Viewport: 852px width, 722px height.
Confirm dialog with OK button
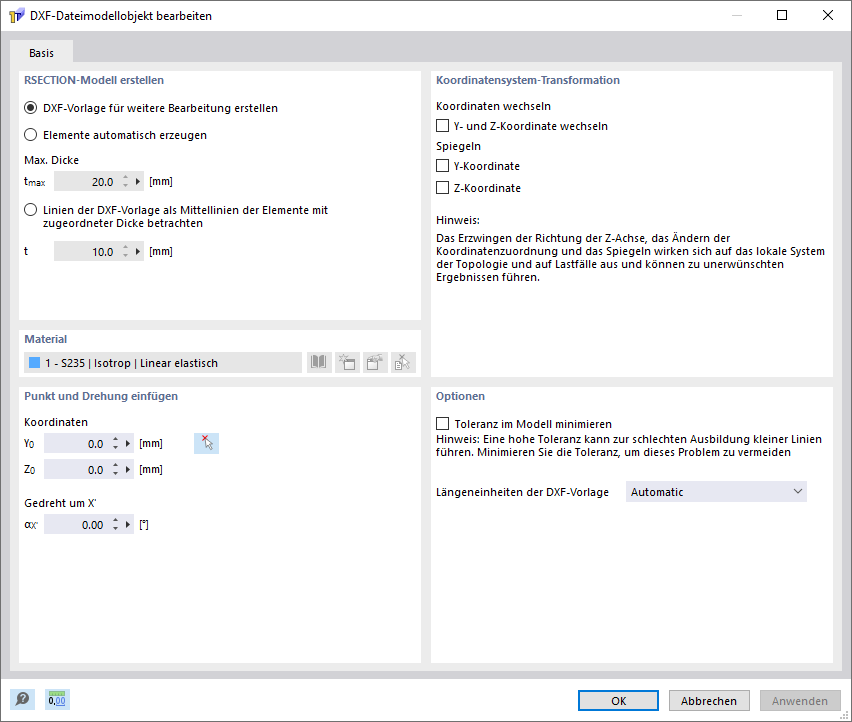[618, 701]
